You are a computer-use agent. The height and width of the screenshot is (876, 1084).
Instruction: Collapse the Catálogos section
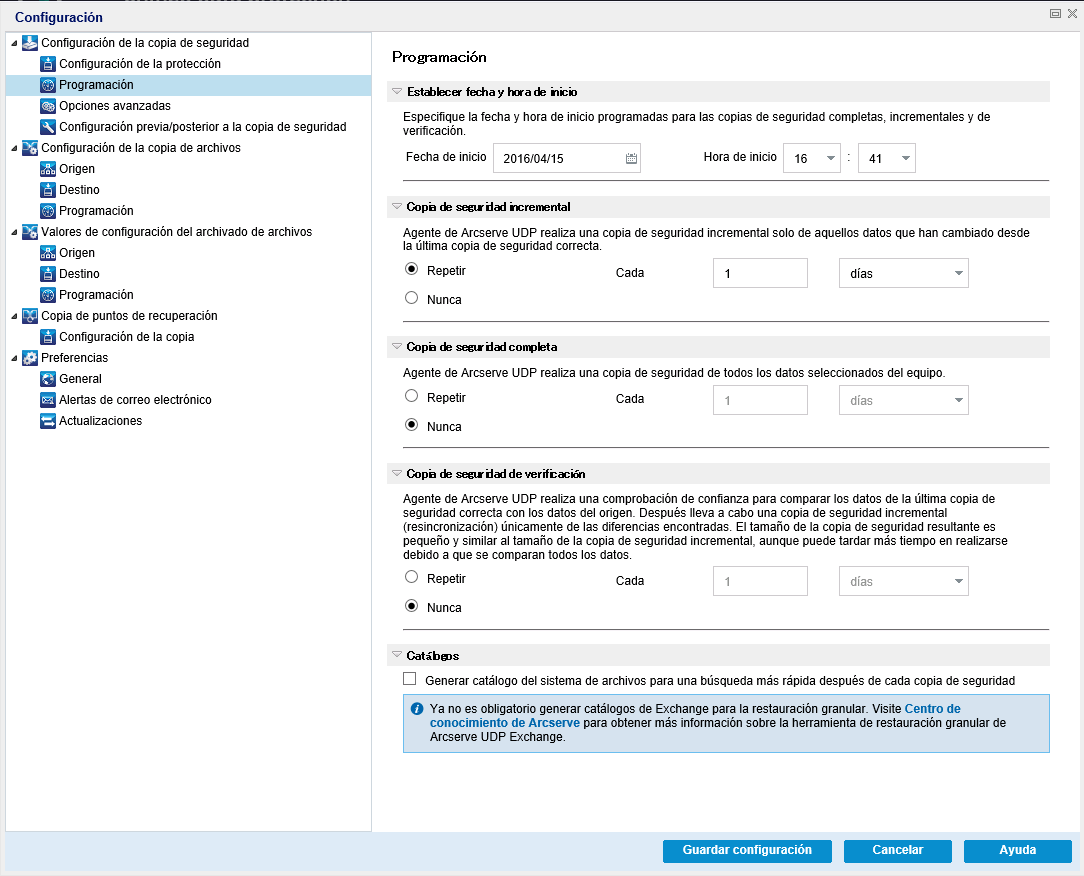pyautogui.click(x=397, y=655)
